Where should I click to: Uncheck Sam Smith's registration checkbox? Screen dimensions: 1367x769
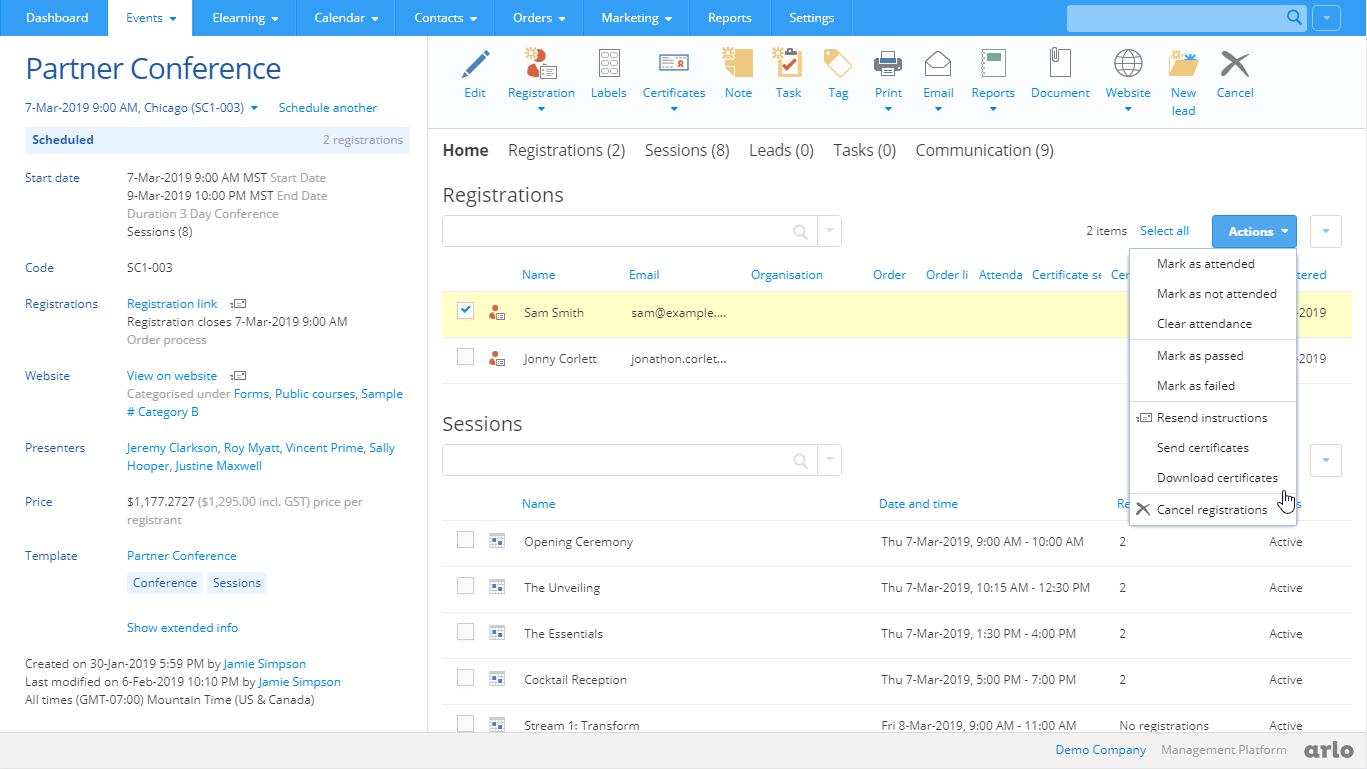click(465, 310)
